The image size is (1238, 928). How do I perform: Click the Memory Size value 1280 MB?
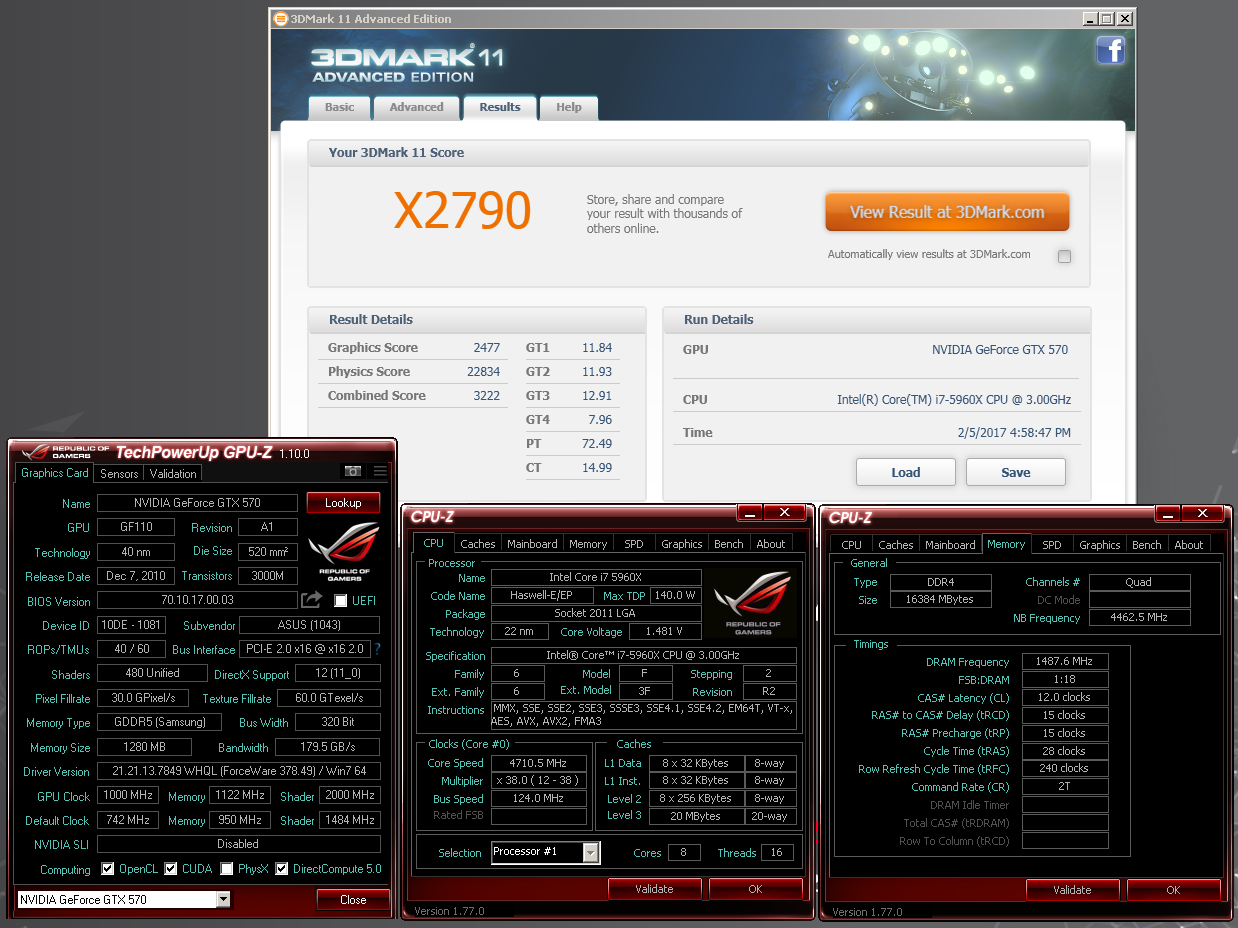click(x=145, y=747)
